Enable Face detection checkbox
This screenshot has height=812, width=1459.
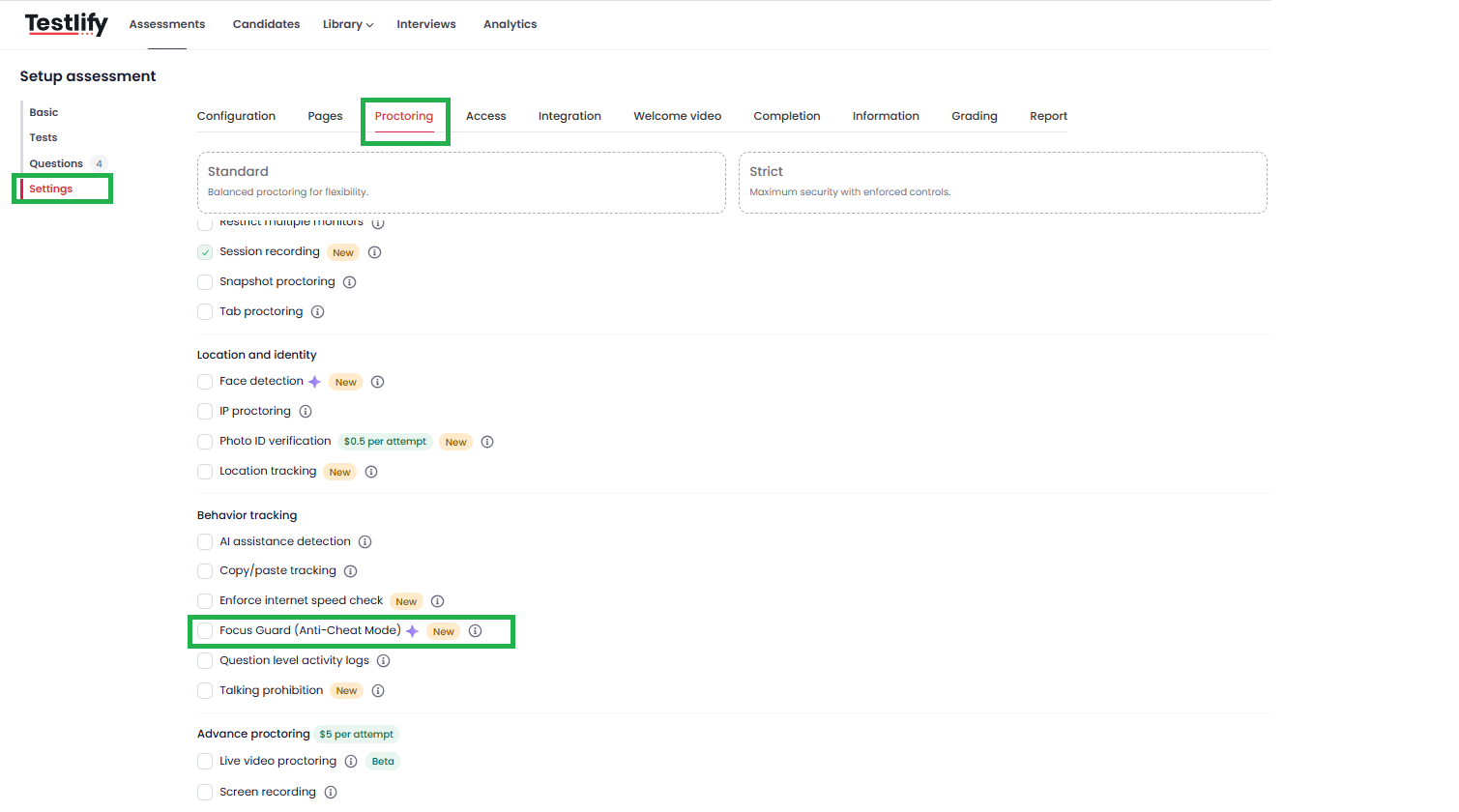[205, 382]
